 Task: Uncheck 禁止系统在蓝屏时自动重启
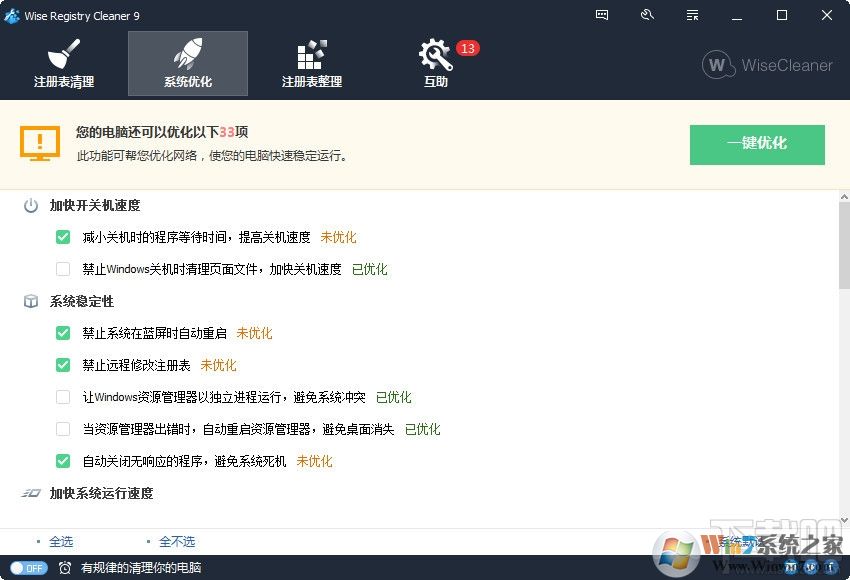click(x=63, y=333)
